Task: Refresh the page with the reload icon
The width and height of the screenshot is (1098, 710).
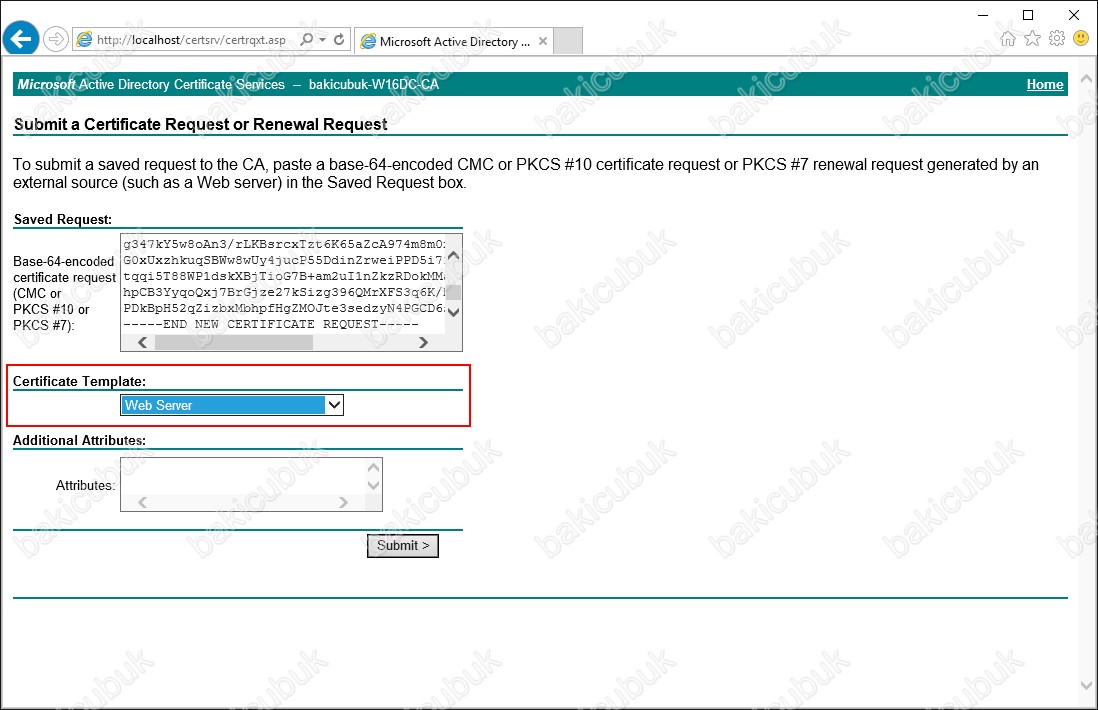Action: (x=339, y=40)
